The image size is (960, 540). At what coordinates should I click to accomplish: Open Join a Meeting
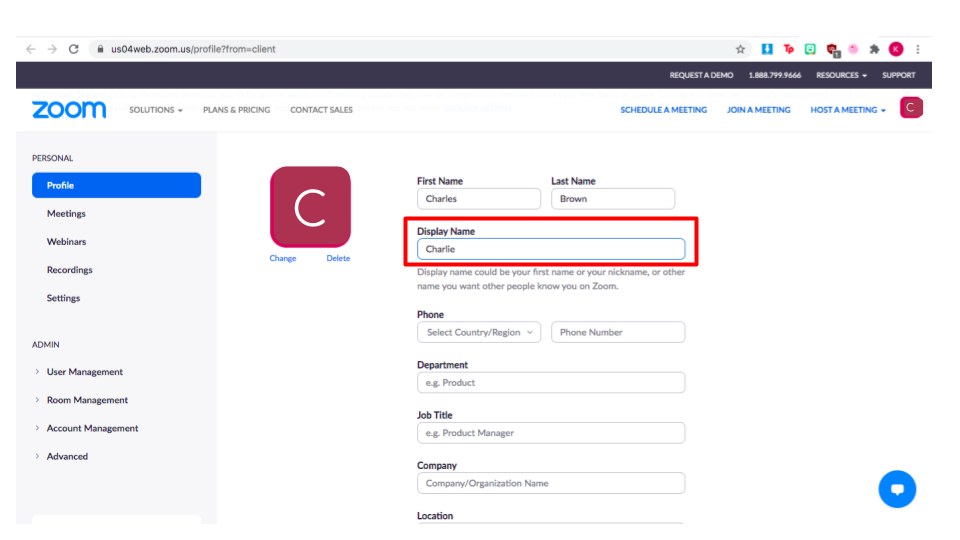click(x=759, y=110)
